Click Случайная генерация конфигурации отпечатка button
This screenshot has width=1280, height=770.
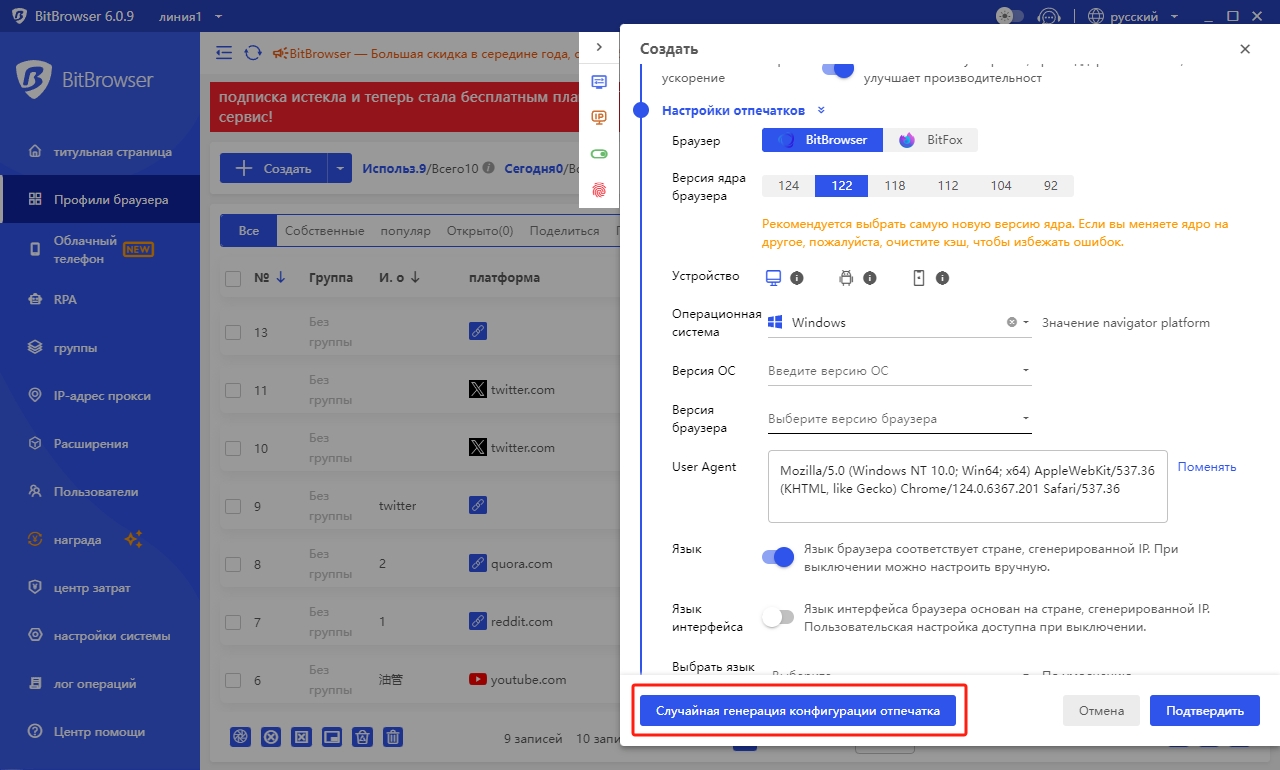[x=798, y=711]
